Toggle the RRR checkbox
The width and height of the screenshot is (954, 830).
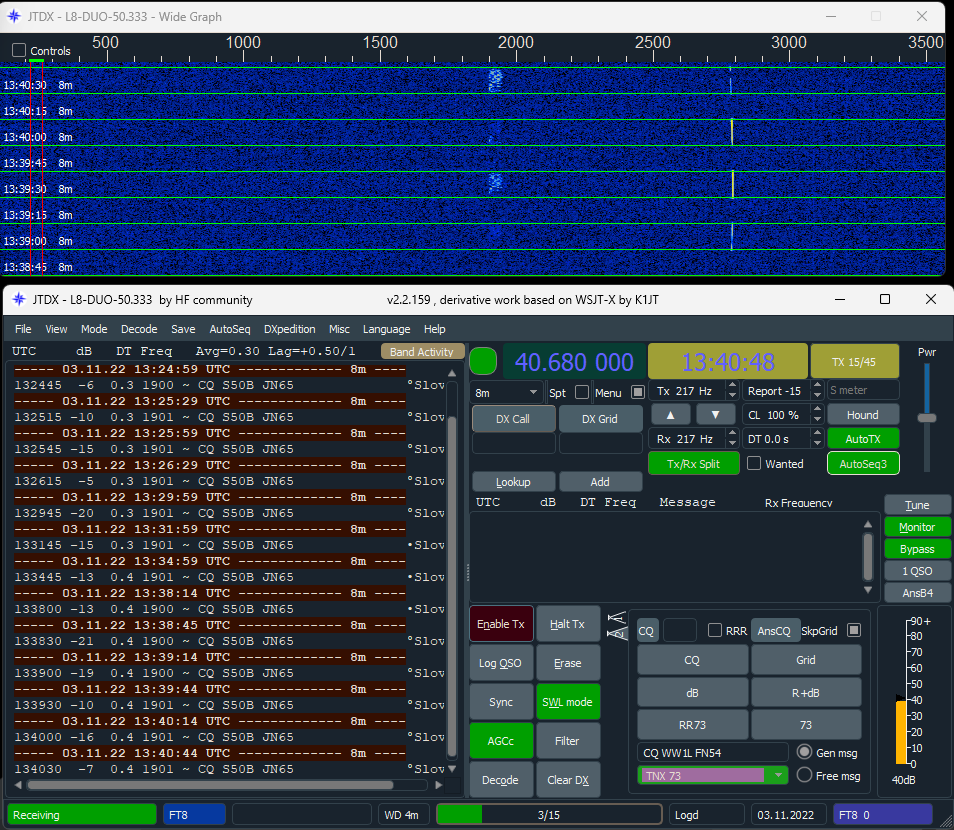(x=716, y=630)
